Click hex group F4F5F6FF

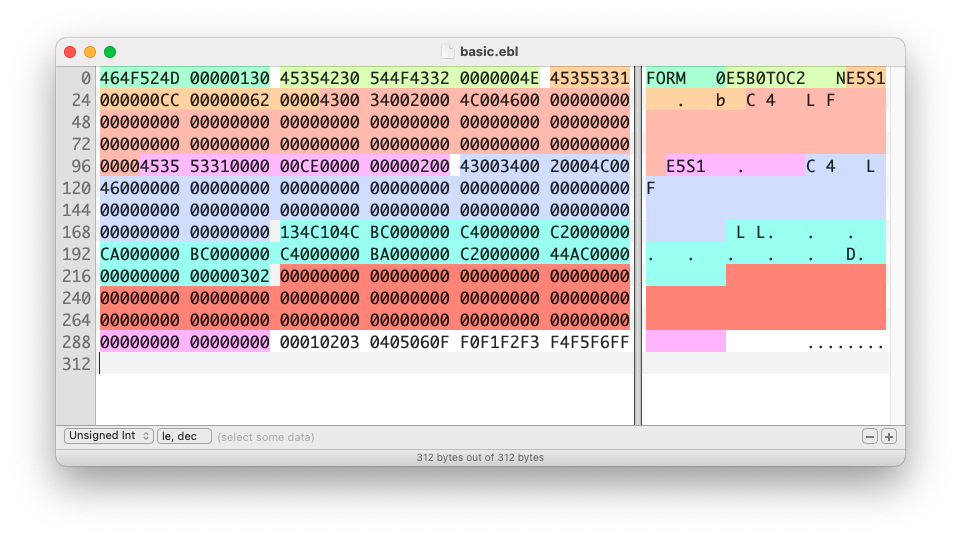(x=590, y=343)
